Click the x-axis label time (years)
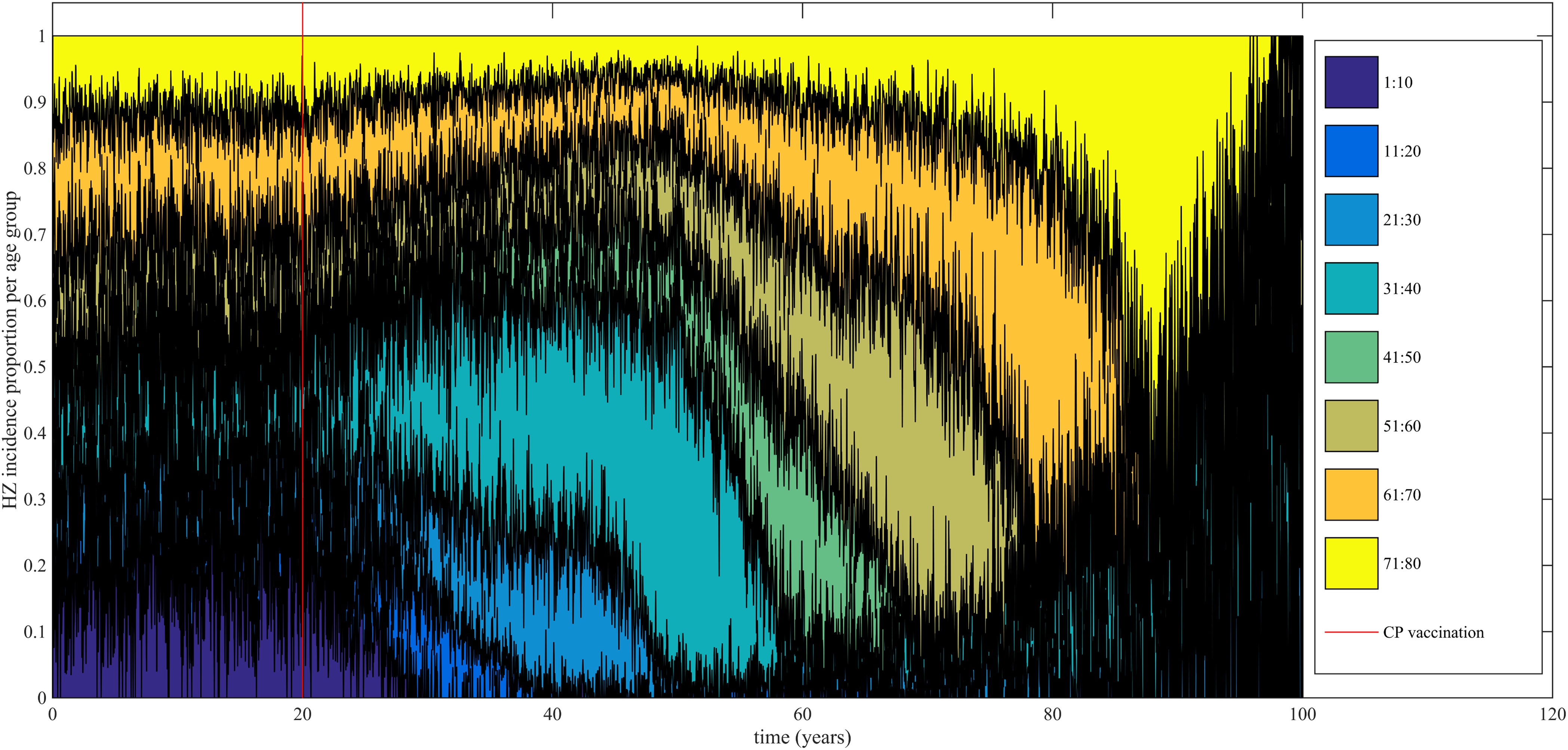1568x750 pixels. pyautogui.click(x=802, y=738)
